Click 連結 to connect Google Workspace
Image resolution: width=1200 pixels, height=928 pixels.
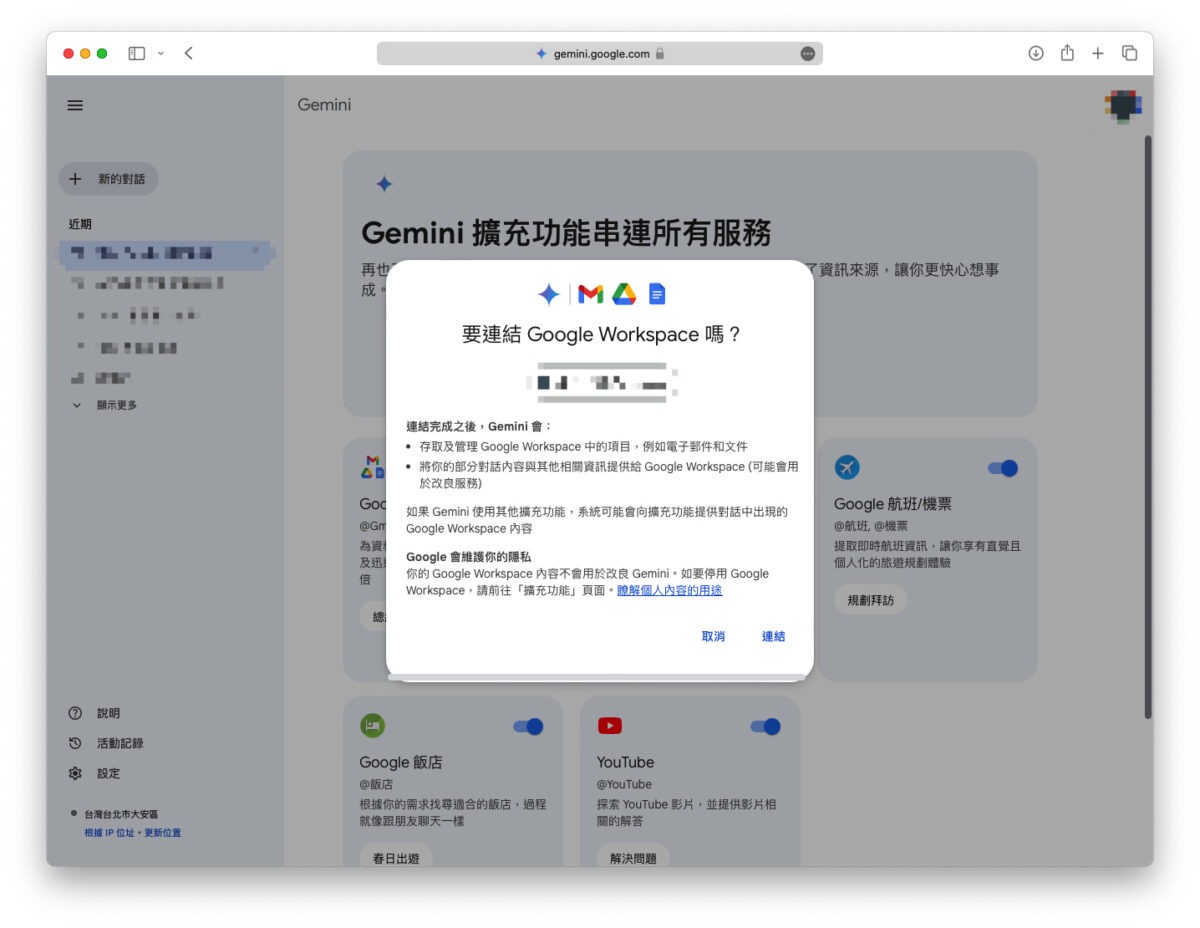pyautogui.click(x=773, y=636)
